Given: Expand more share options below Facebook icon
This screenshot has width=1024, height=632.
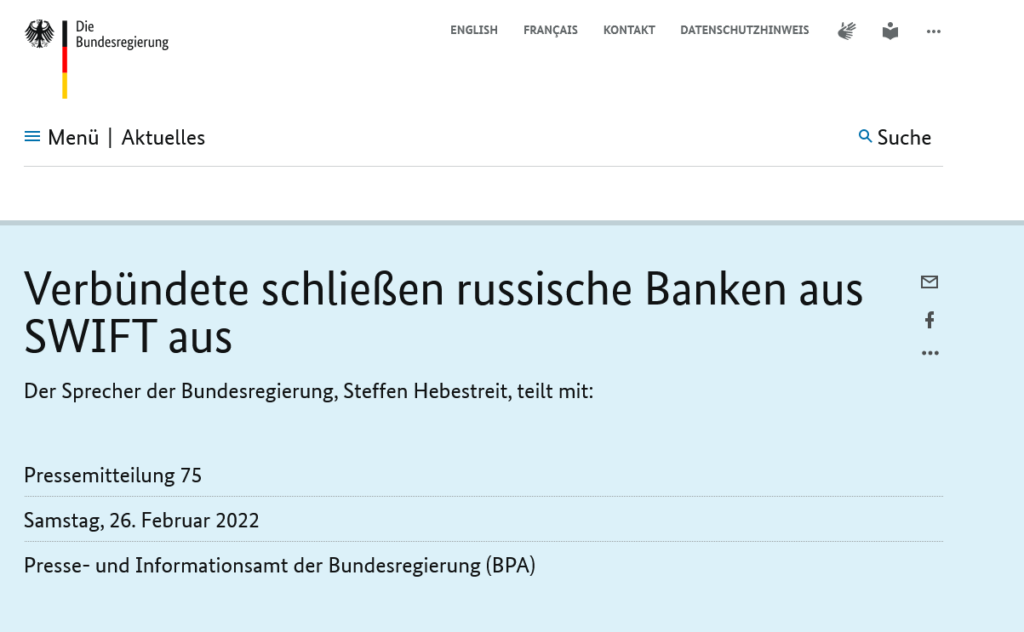Looking at the screenshot, I should 930,353.
